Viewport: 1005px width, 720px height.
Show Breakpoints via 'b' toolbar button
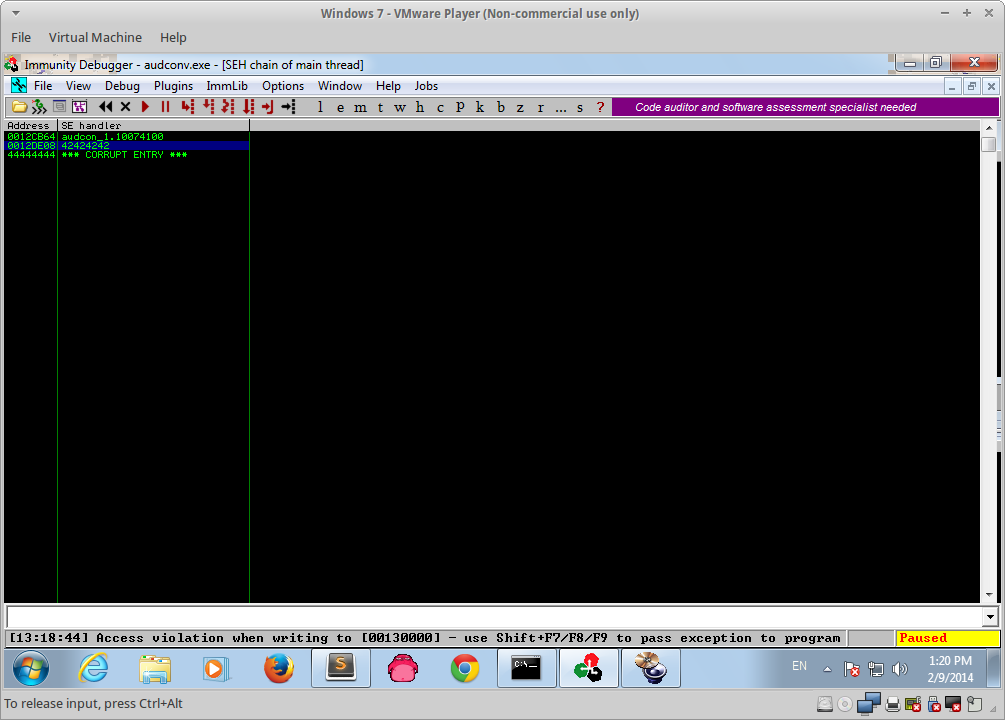point(501,107)
